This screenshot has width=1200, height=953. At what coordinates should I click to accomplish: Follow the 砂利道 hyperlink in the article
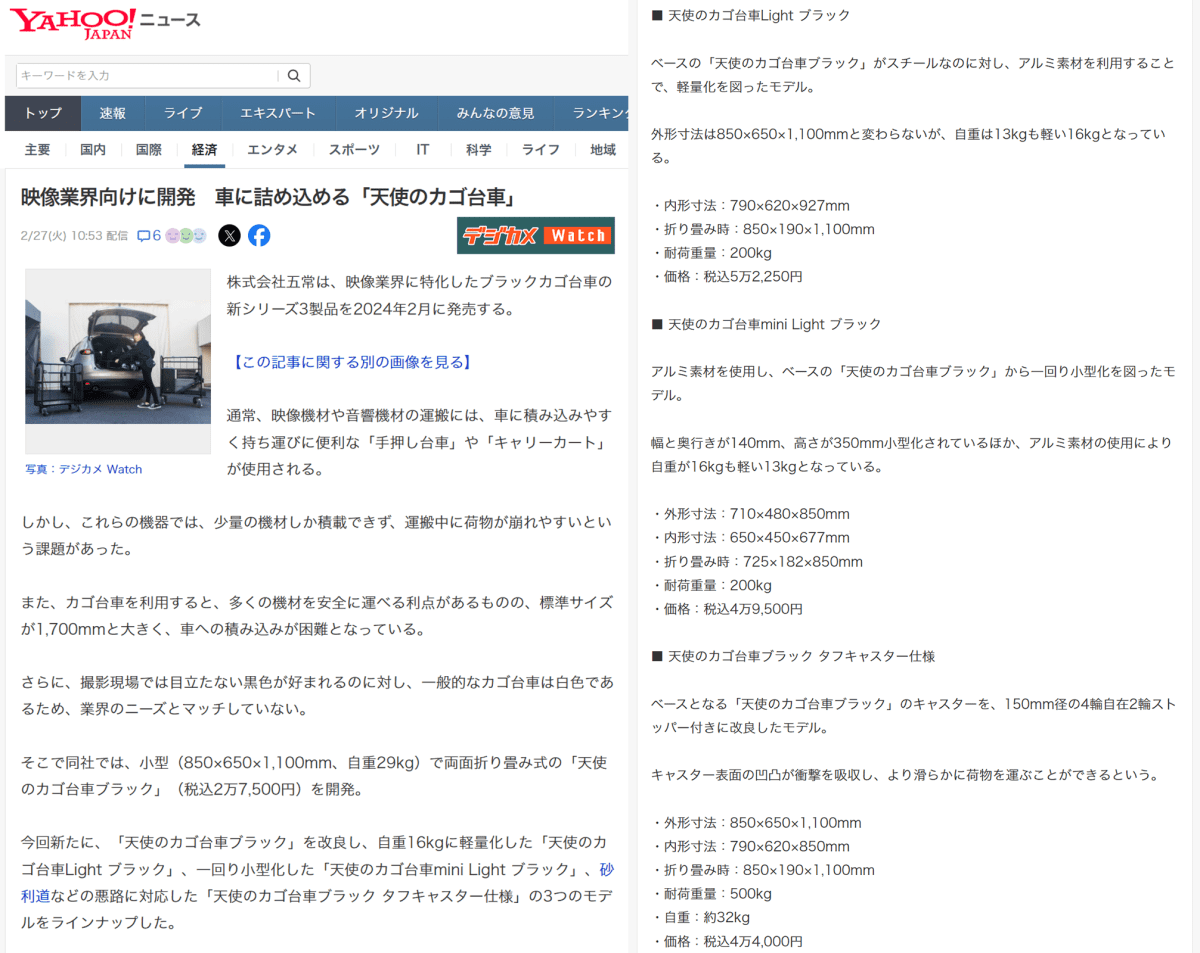(x=606, y=869)
